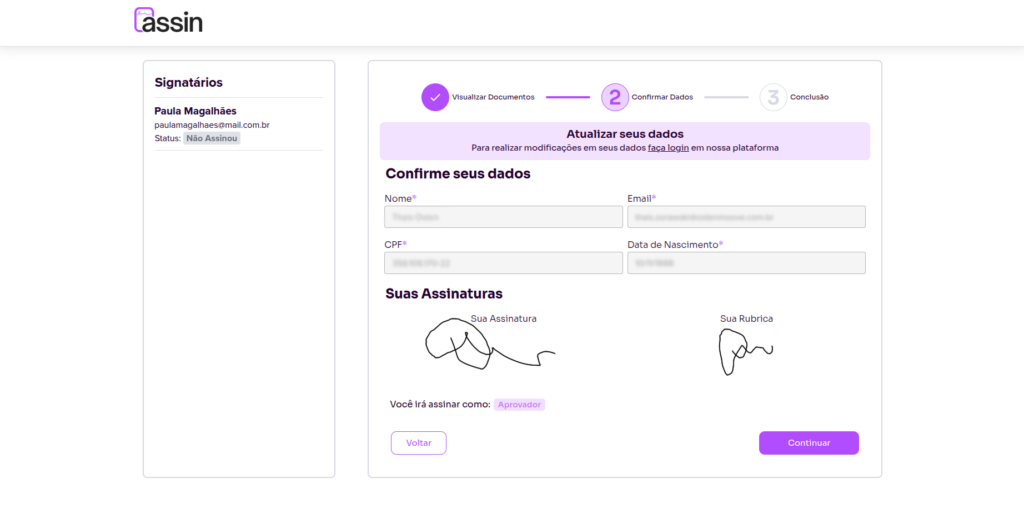Focus the Nome input field
Viewport: 1024px width, 508px height.
(503, 217)
